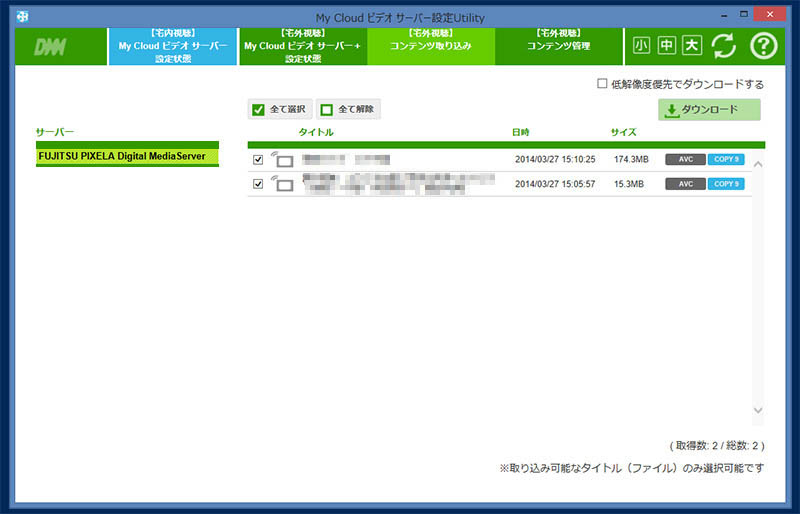Set text size to medium (中)
The height and width of the screenshot is (514, 800).
coord(666,46)
